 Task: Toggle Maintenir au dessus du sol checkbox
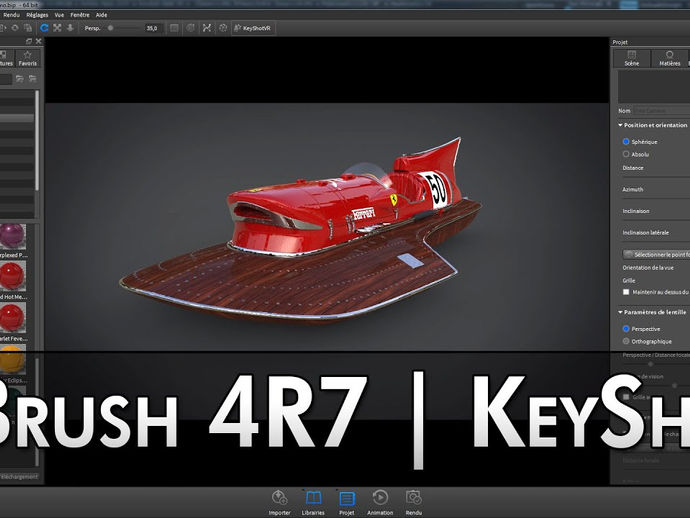click(x=626, y=292)
